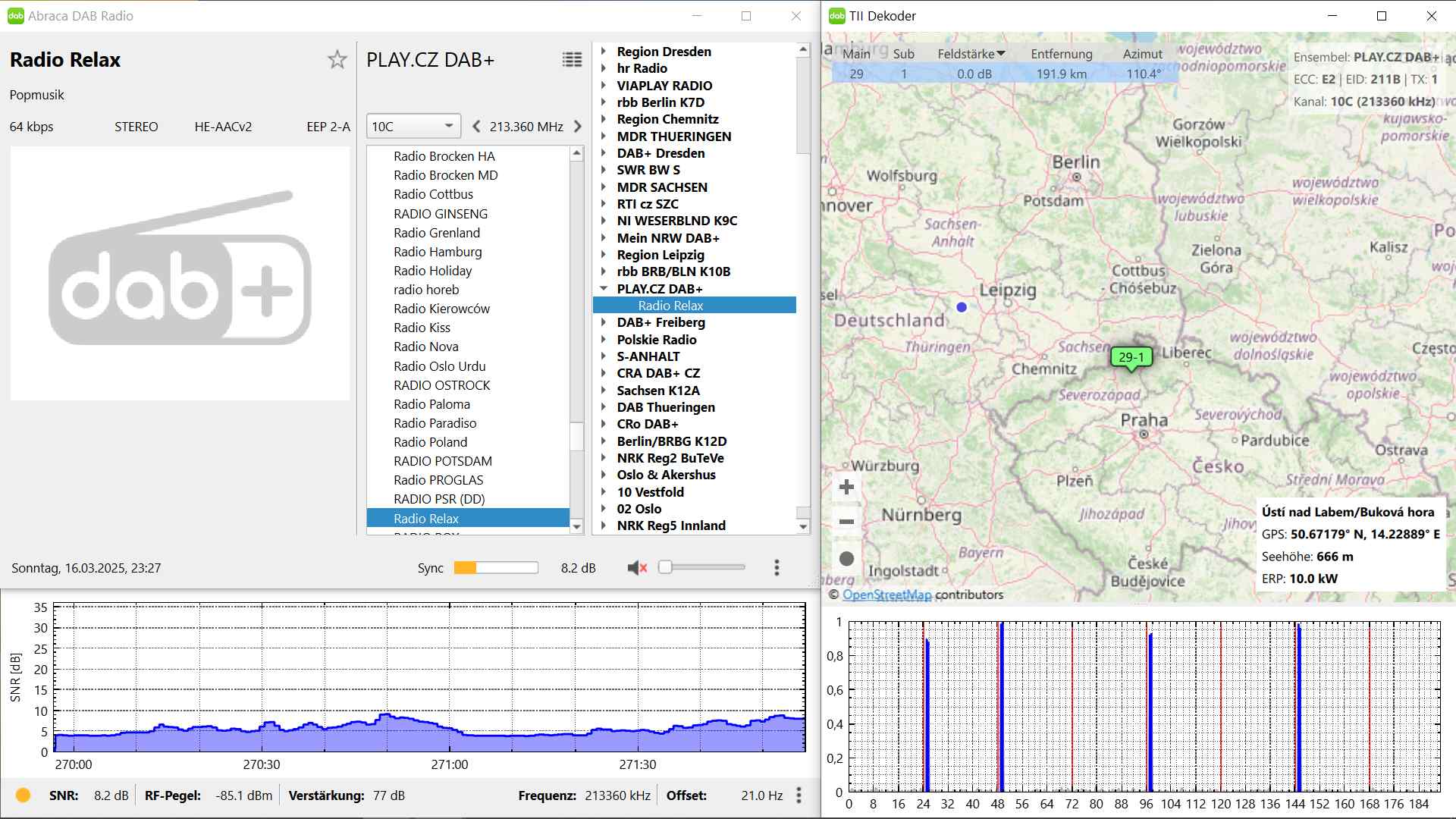This screenshot has width=1456, height=819.
Task: Select transmitter marker 29-1 on map
Action: [x=1131, y=357]
